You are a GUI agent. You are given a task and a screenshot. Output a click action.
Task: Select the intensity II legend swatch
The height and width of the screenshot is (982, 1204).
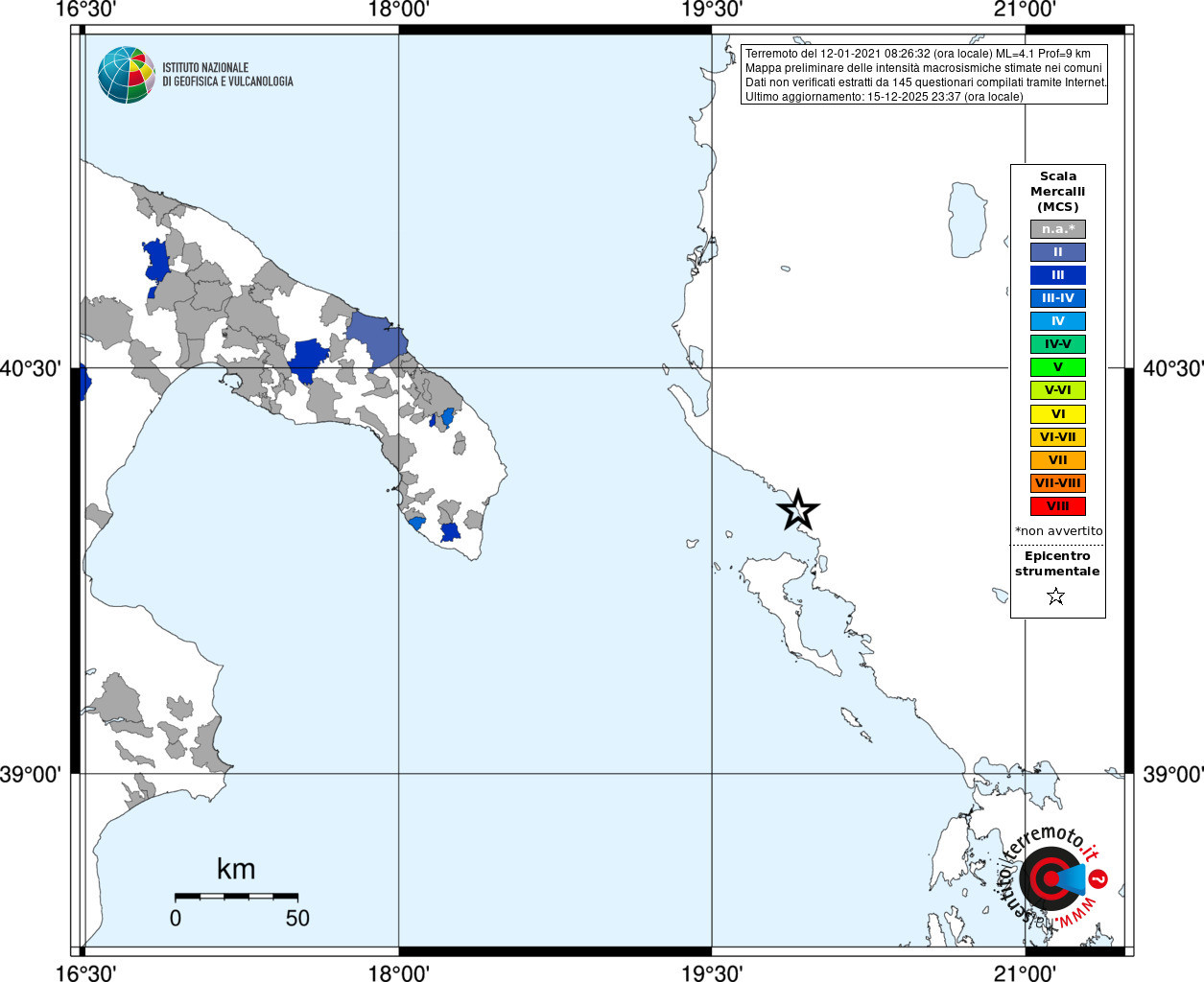coord(1058,252)
